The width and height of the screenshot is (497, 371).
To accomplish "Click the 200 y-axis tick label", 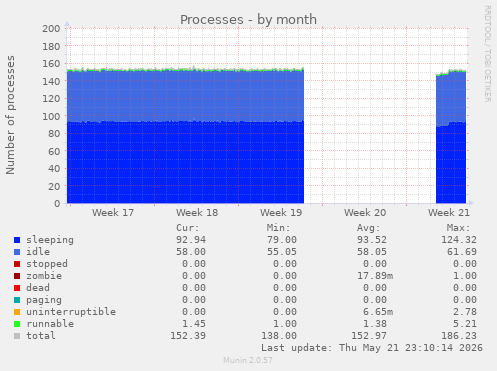I will click(51, 29).
